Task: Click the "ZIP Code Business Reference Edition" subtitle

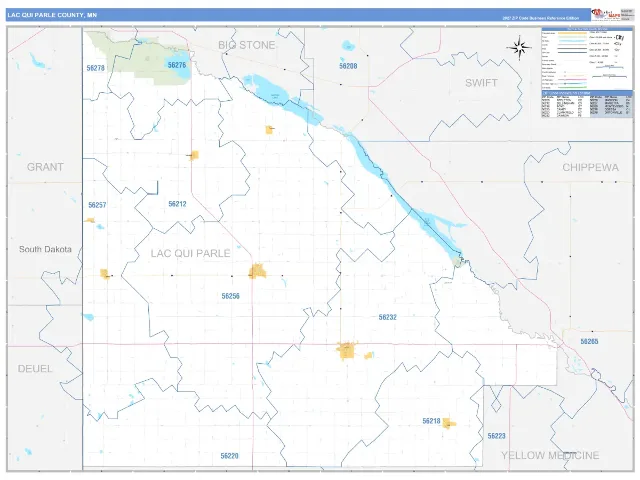Action: 540,18
